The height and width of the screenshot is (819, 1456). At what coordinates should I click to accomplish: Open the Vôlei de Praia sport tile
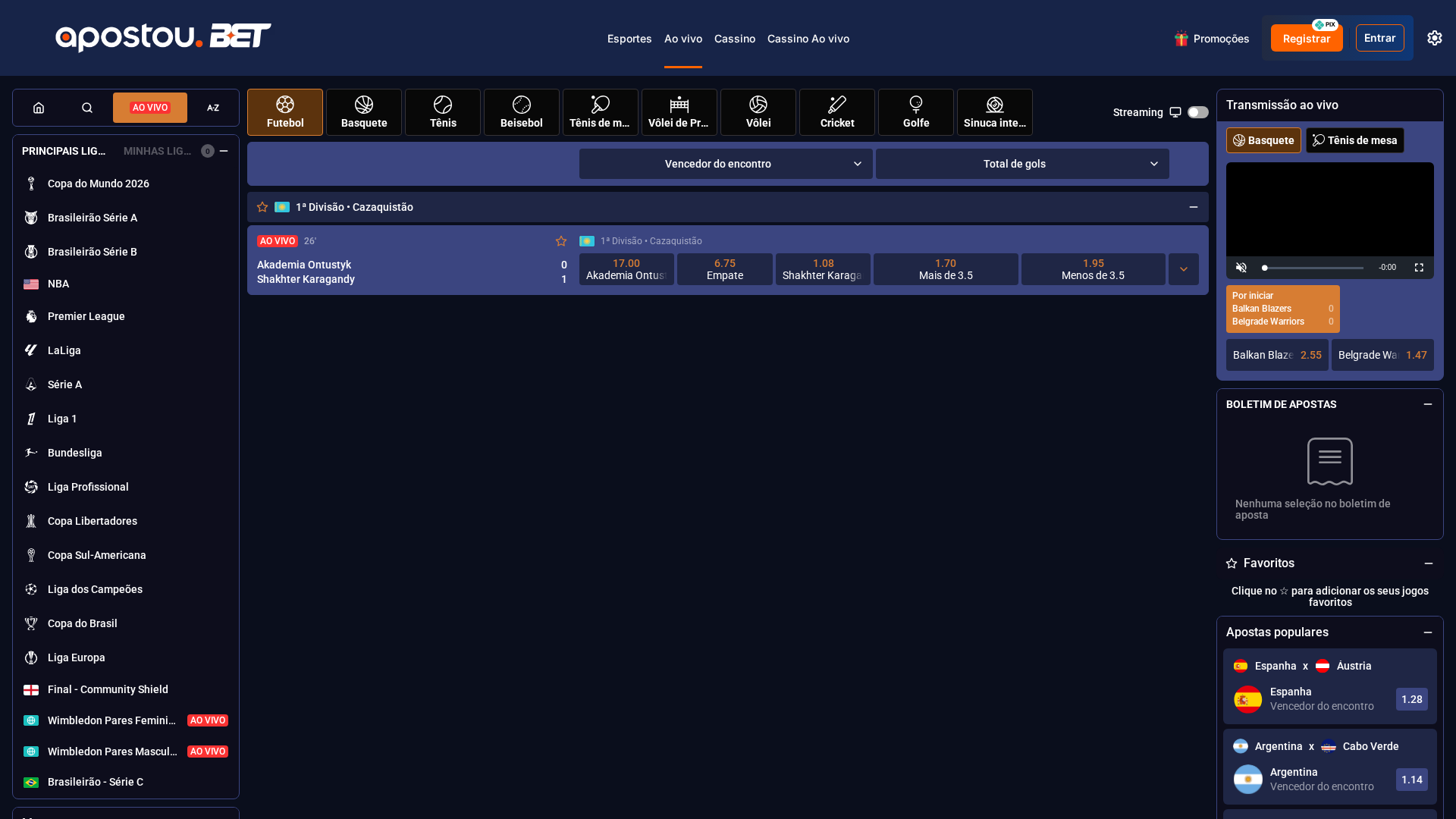coord(679,112)
